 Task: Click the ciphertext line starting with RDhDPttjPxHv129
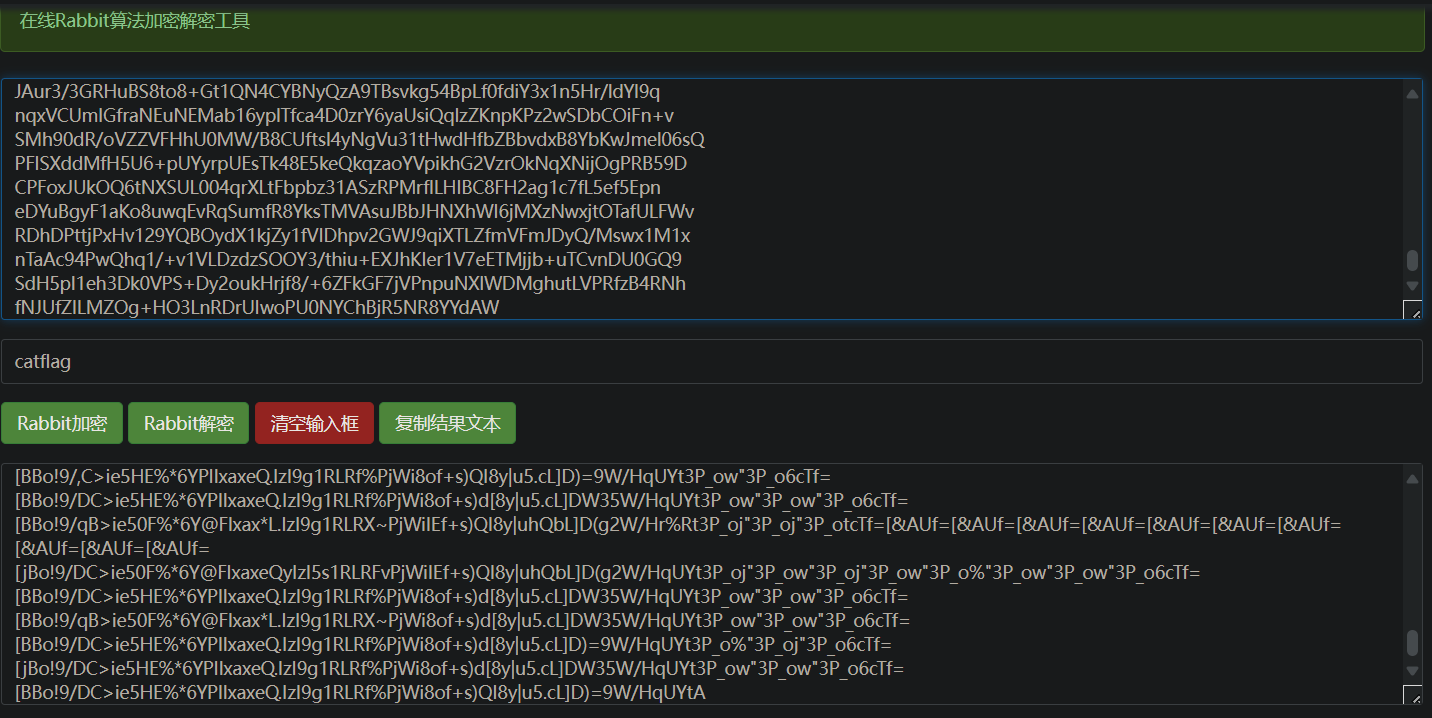click(x=353, y=236)
